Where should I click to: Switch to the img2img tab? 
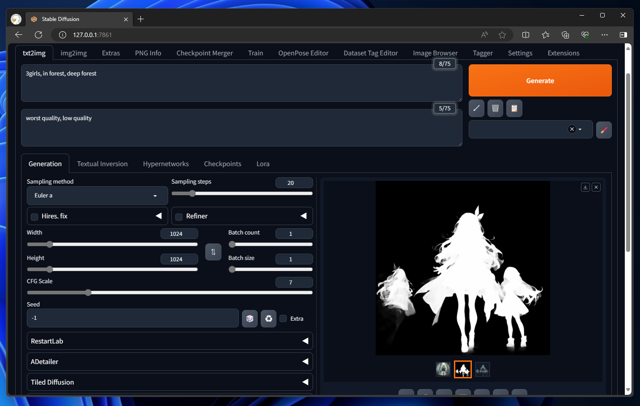pos(73,53)
